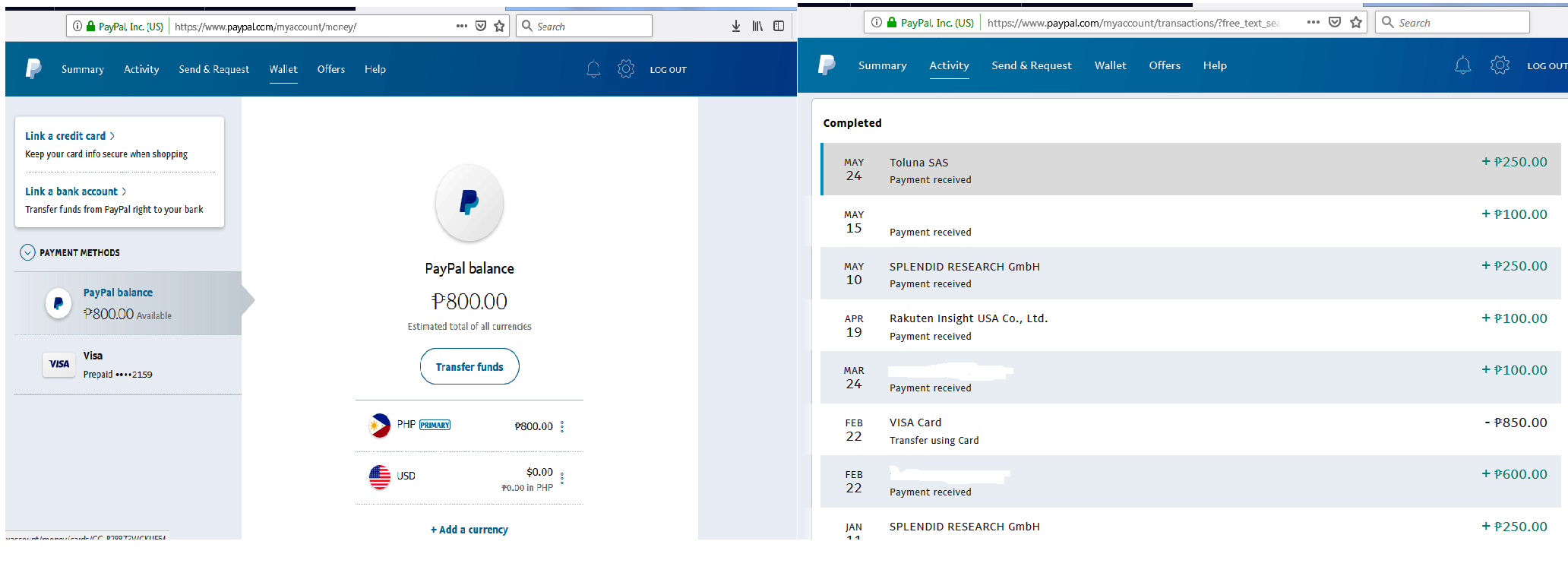Open Summary tab in right window
Screen dimensions: 1568x576
coord(883,65)
